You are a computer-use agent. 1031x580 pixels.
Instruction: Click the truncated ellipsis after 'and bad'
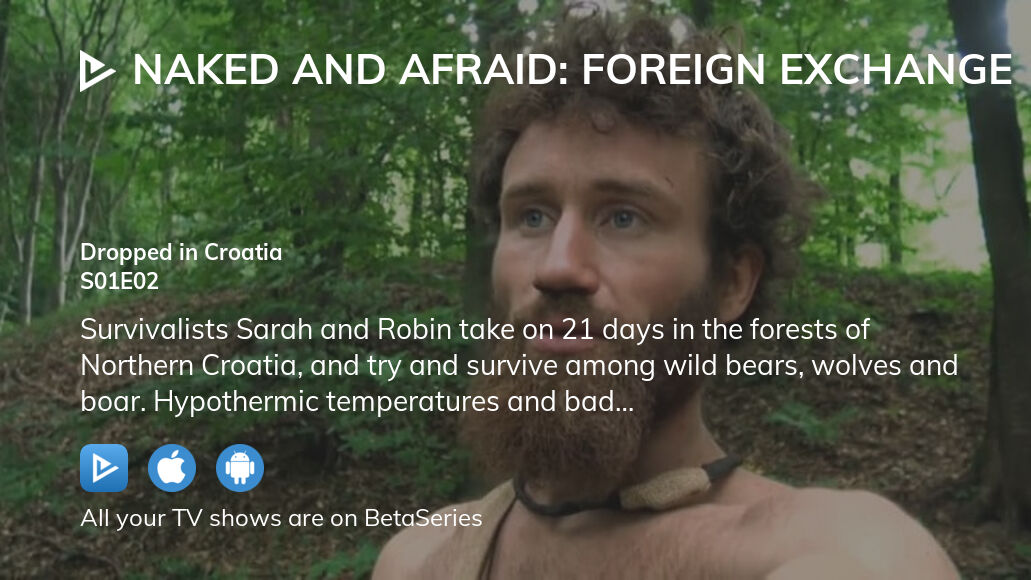tap(624, 402)
